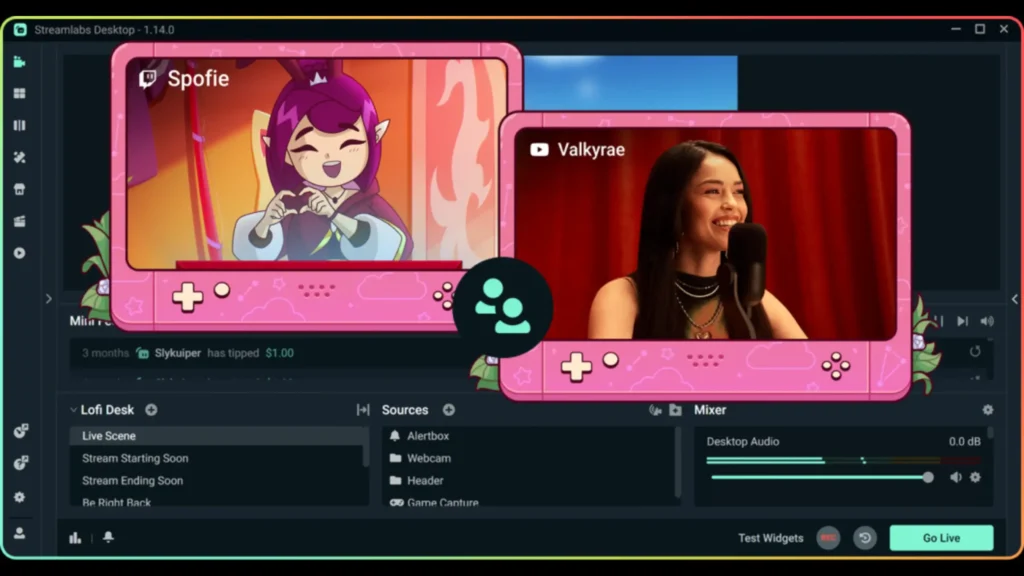Open performance stats bar-chart icon
Image resolution: width=1024 pixels, height=576 pixels.
(75, 537)
